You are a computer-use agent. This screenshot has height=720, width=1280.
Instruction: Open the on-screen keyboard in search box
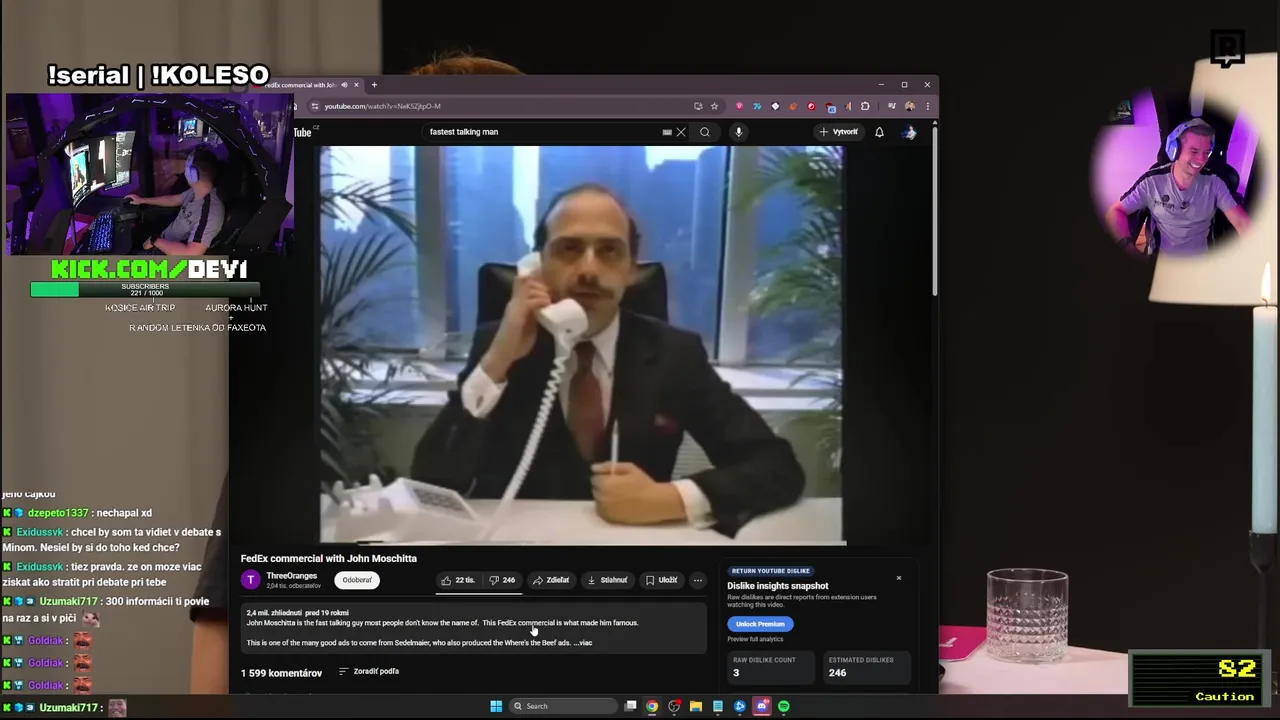(x=667, y=132)
